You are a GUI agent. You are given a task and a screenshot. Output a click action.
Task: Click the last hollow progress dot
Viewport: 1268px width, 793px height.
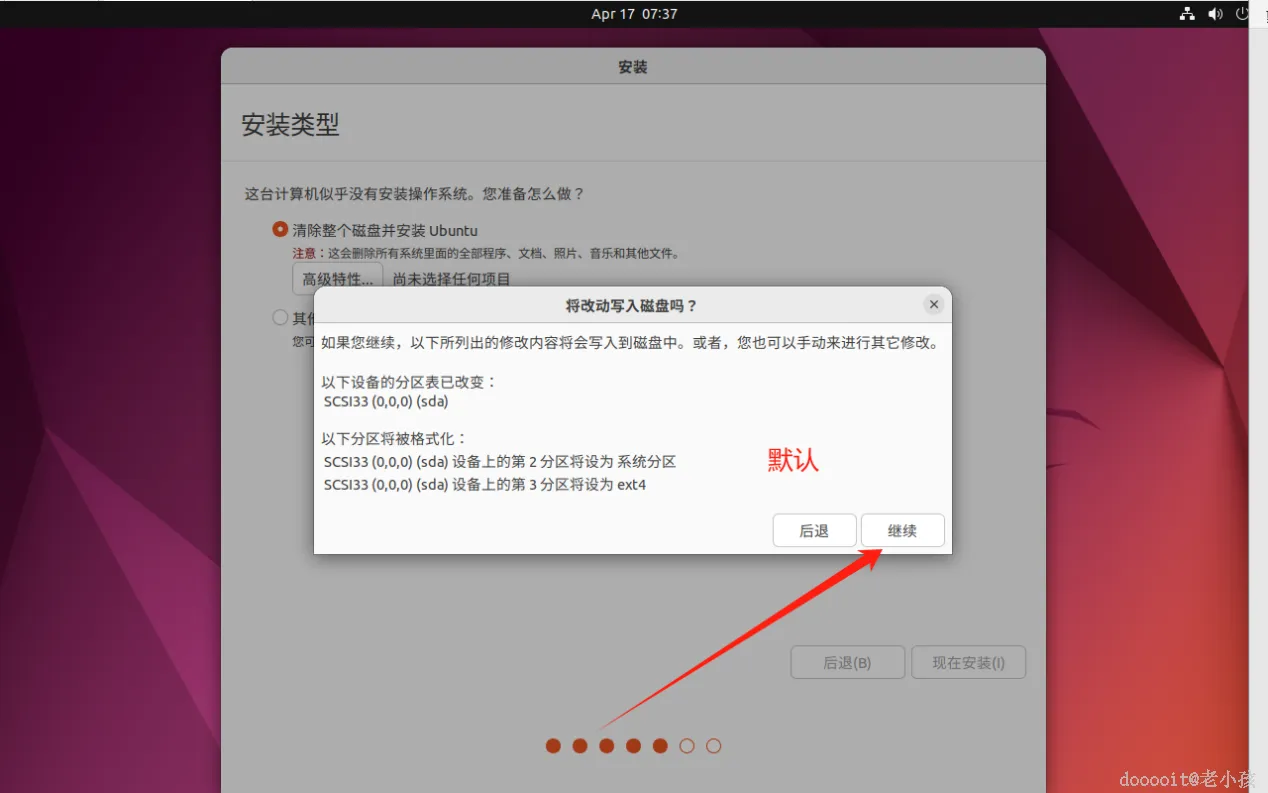(x=714, y=746)
